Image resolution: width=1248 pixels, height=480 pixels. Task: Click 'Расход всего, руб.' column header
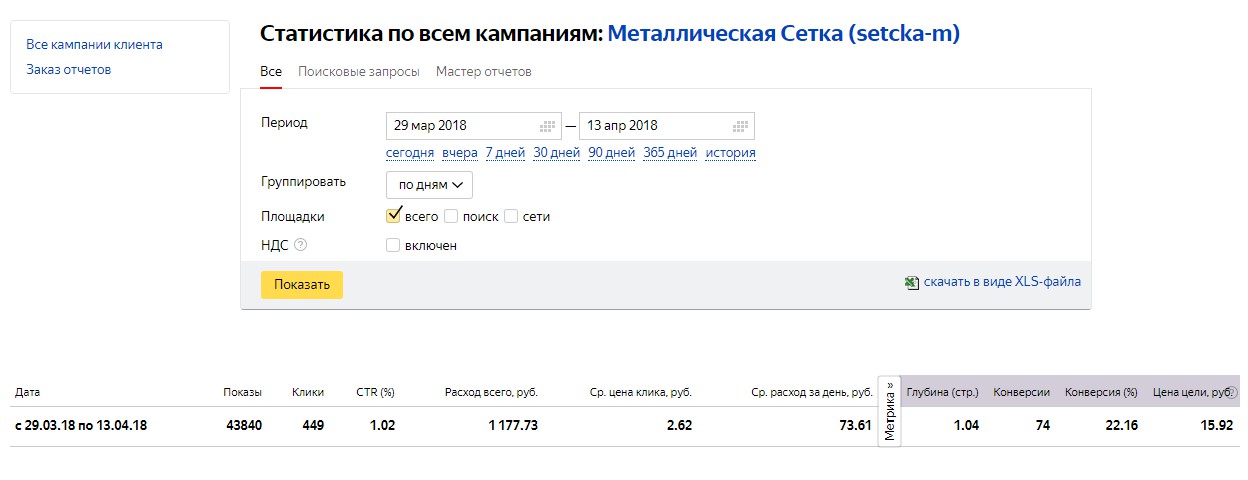[x=491, y=393]
